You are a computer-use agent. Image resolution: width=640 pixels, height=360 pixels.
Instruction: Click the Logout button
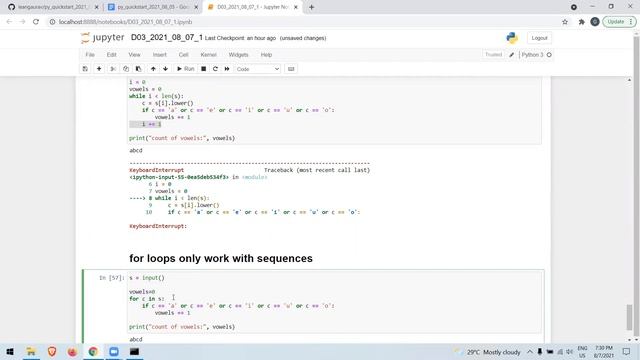pos(539,38)
